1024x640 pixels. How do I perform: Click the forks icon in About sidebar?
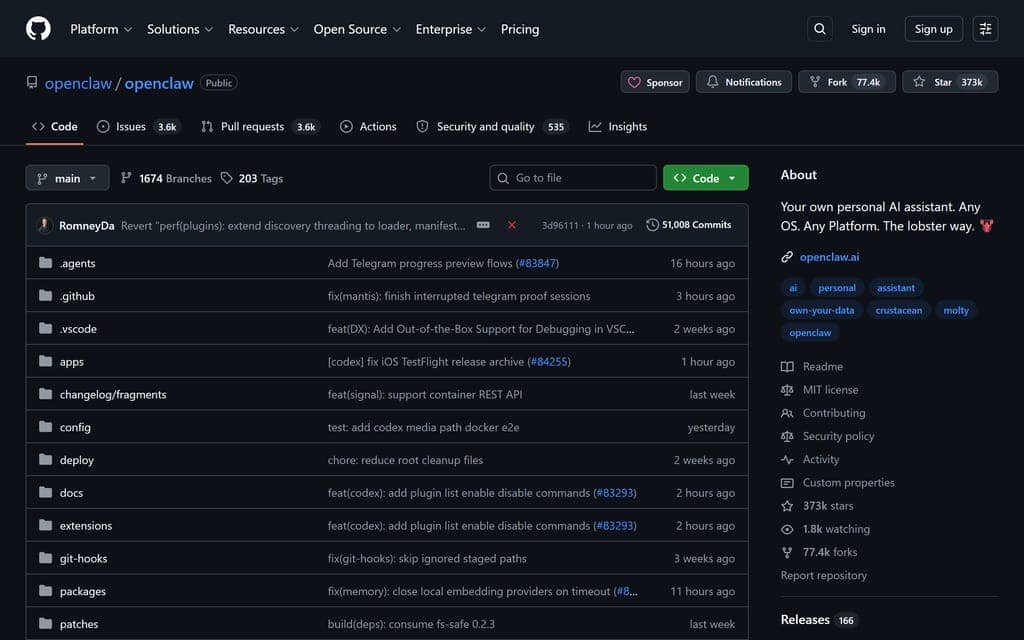(x=787, y=552)
